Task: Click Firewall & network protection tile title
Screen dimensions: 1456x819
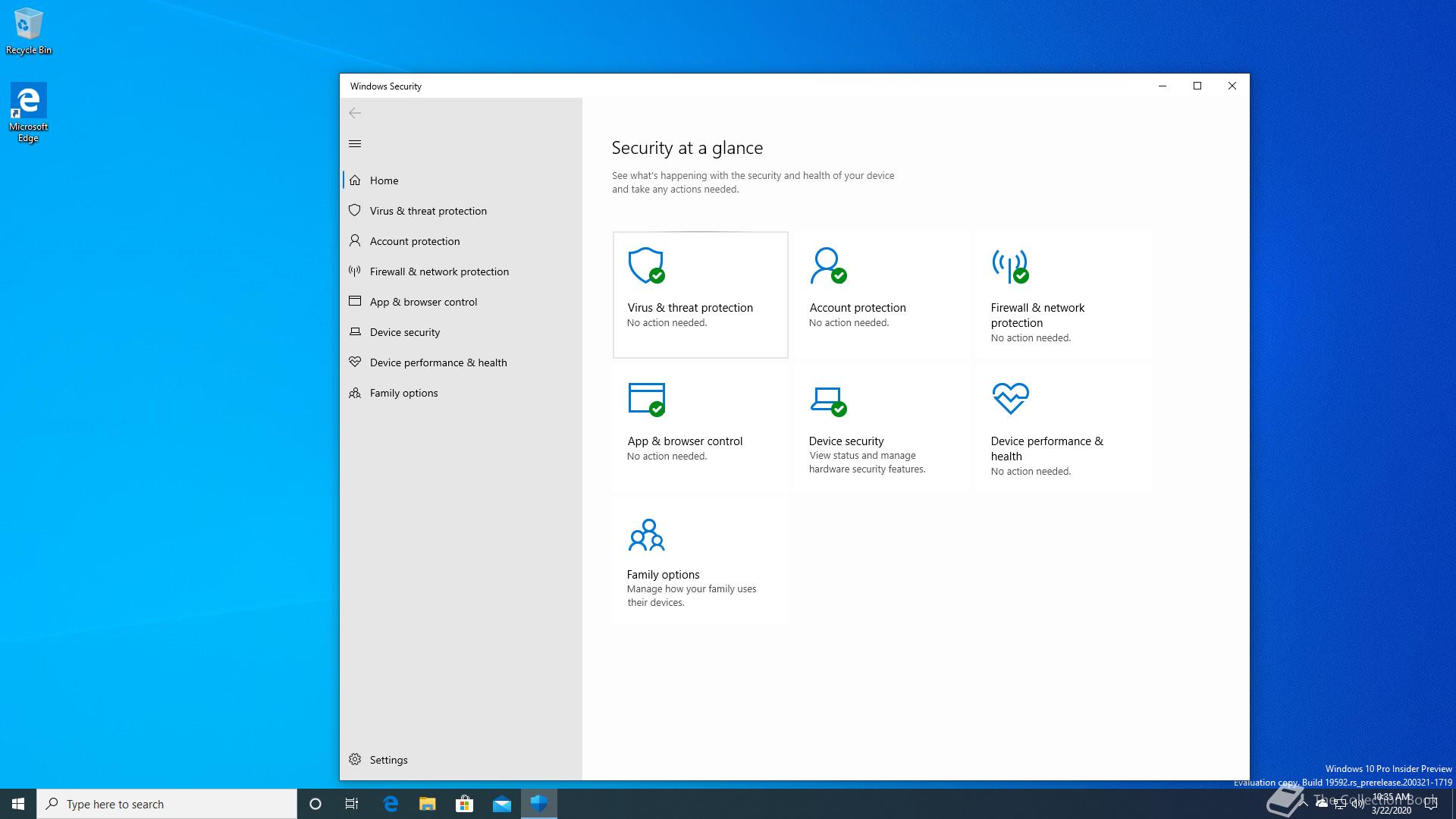Action: [x=1037, y=315]
